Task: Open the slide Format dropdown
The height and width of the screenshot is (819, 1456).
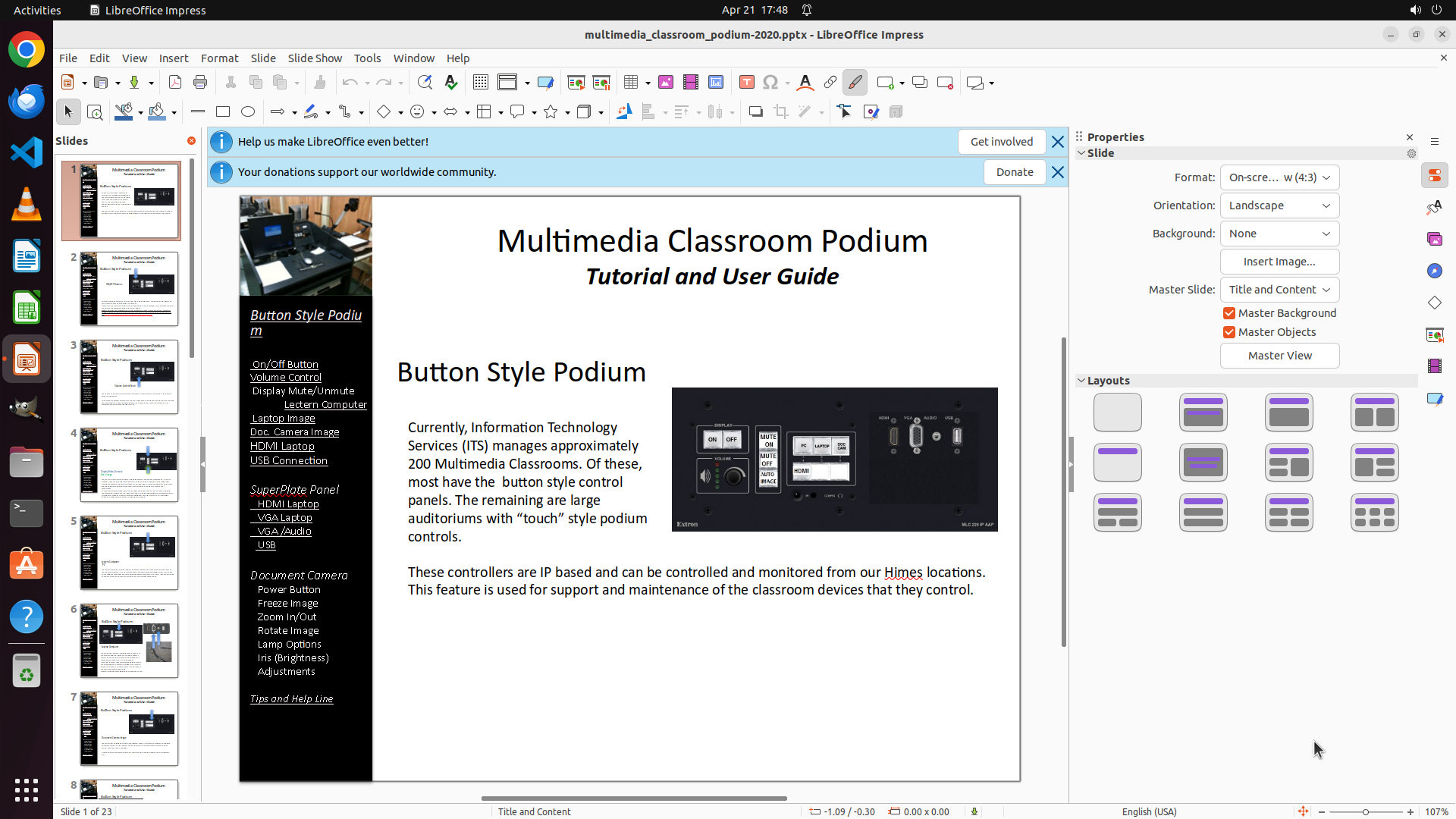Action: (x=1279, y=177)
